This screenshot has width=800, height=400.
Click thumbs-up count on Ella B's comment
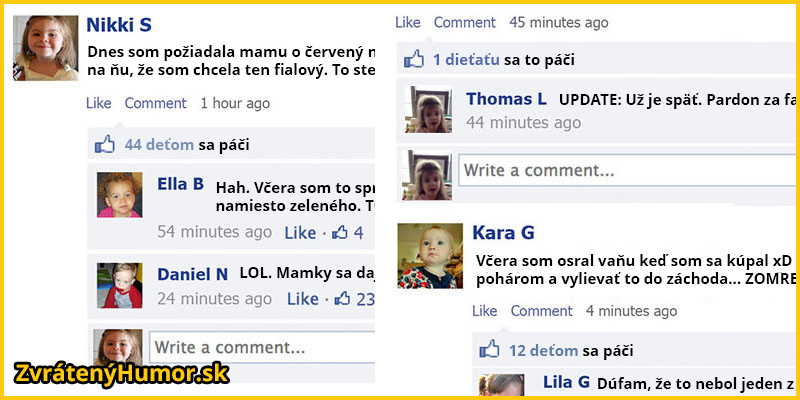347,233
